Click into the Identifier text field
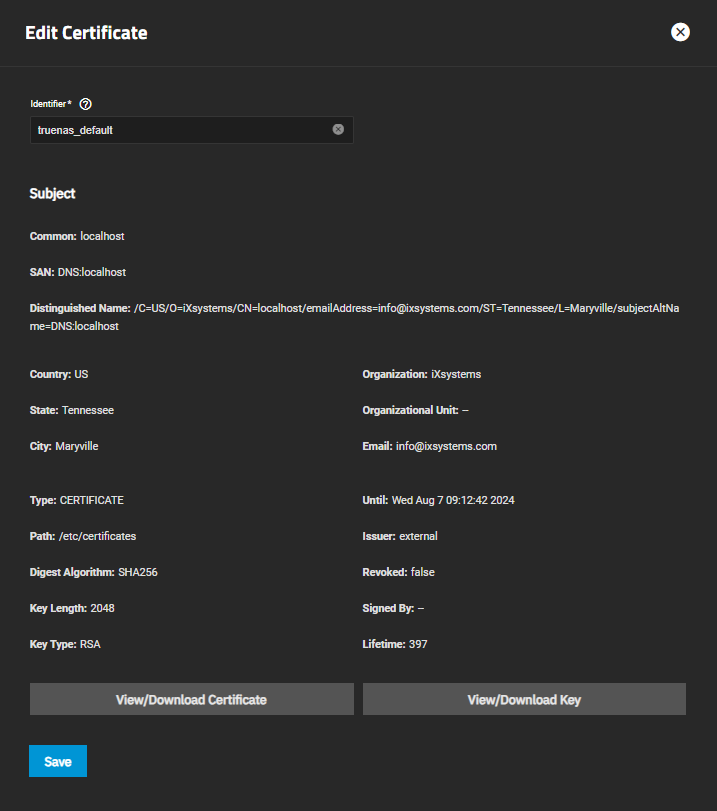Screen dimensions: 717x811 pyautogui.click(x=180, y=130)
